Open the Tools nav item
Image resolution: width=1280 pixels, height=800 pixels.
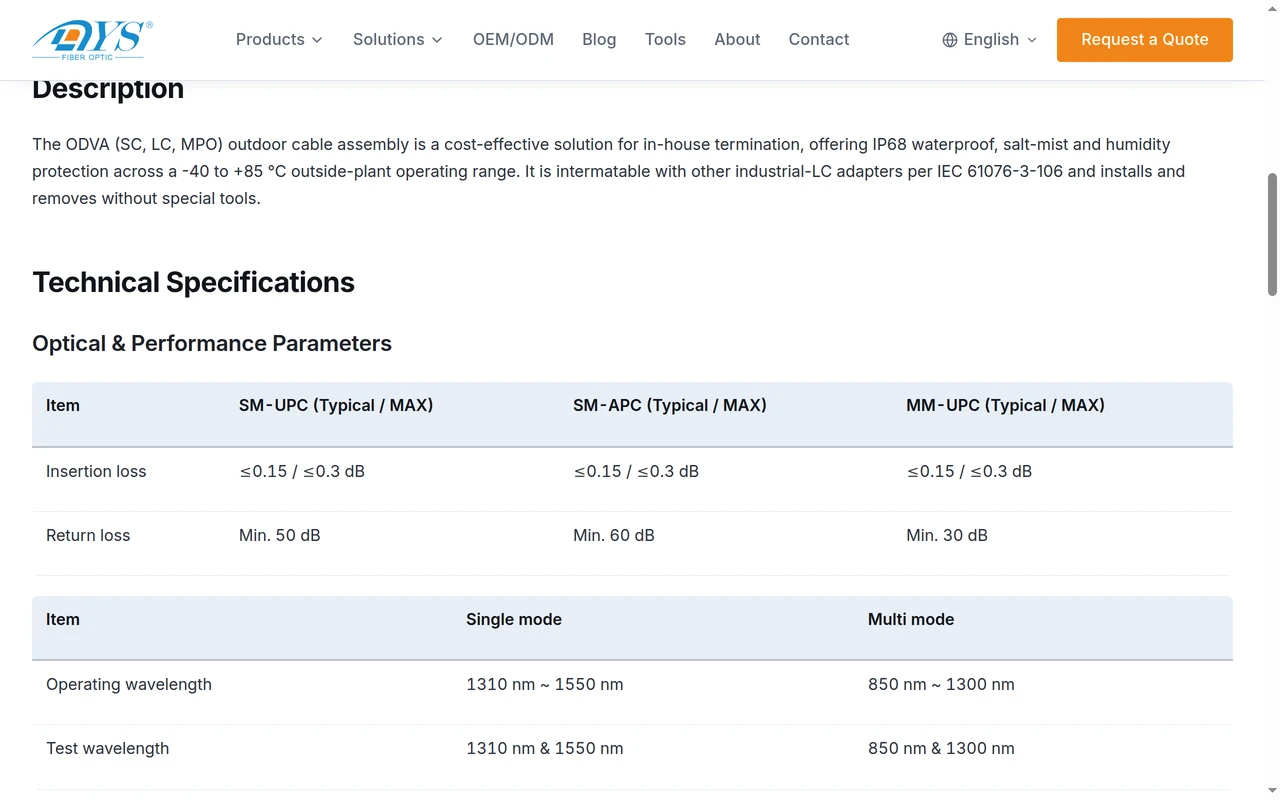tap(665, 39)
